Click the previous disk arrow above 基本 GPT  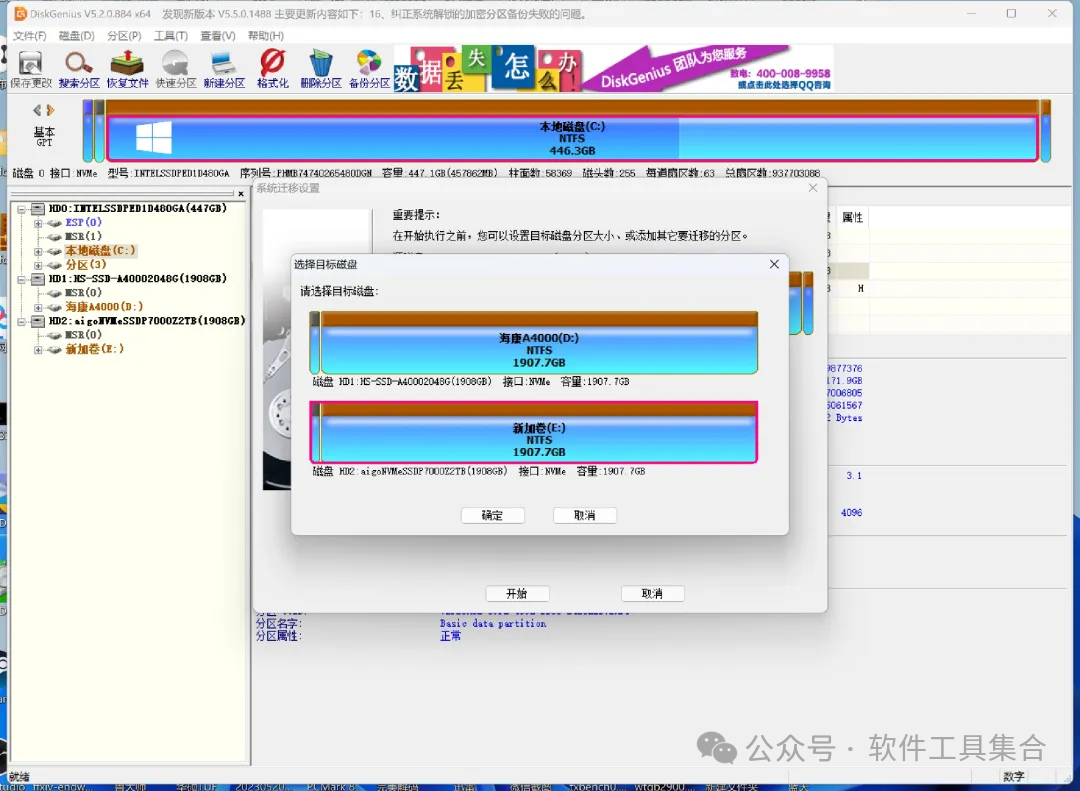point(38,110)
